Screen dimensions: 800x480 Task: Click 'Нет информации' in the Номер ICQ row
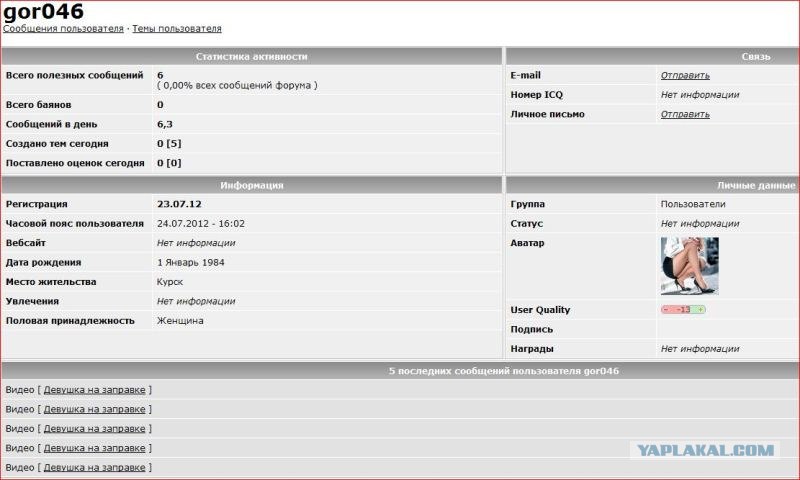[x=700, y=95]
